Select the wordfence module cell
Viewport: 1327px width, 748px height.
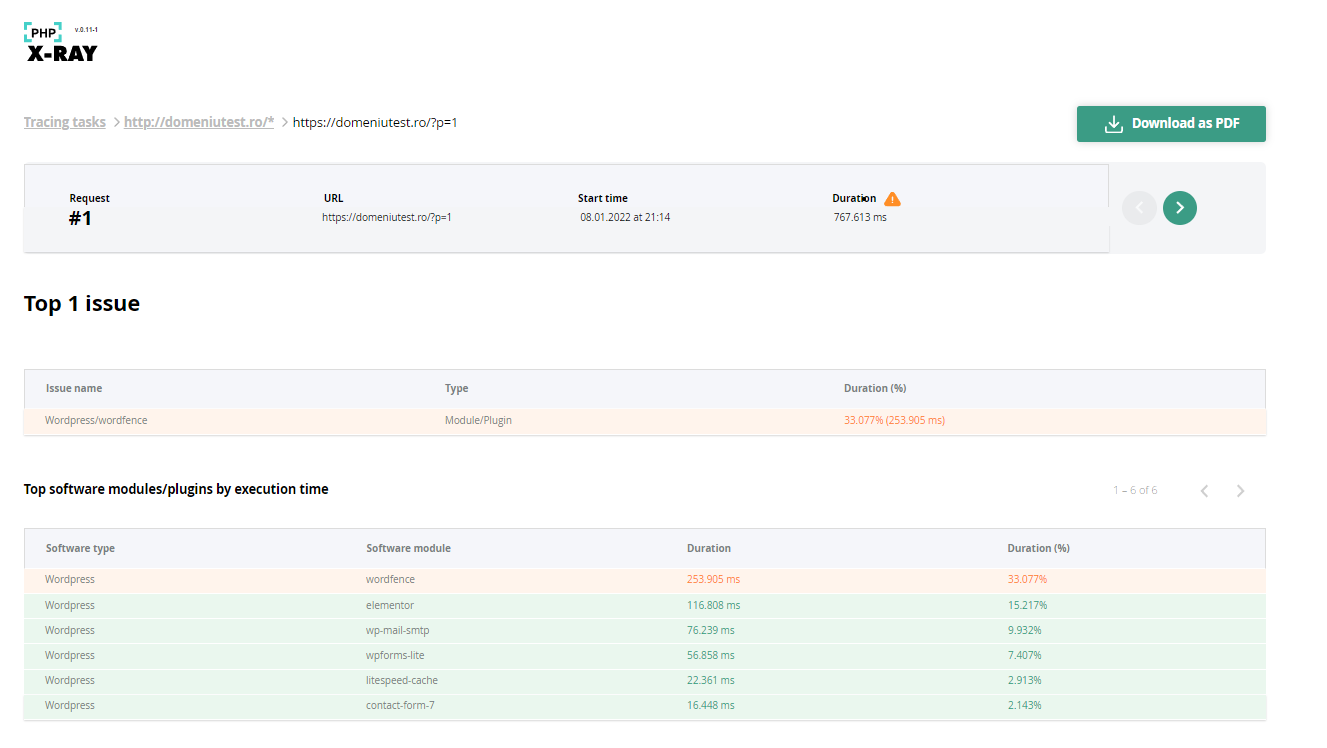click(x=390, y=579)
